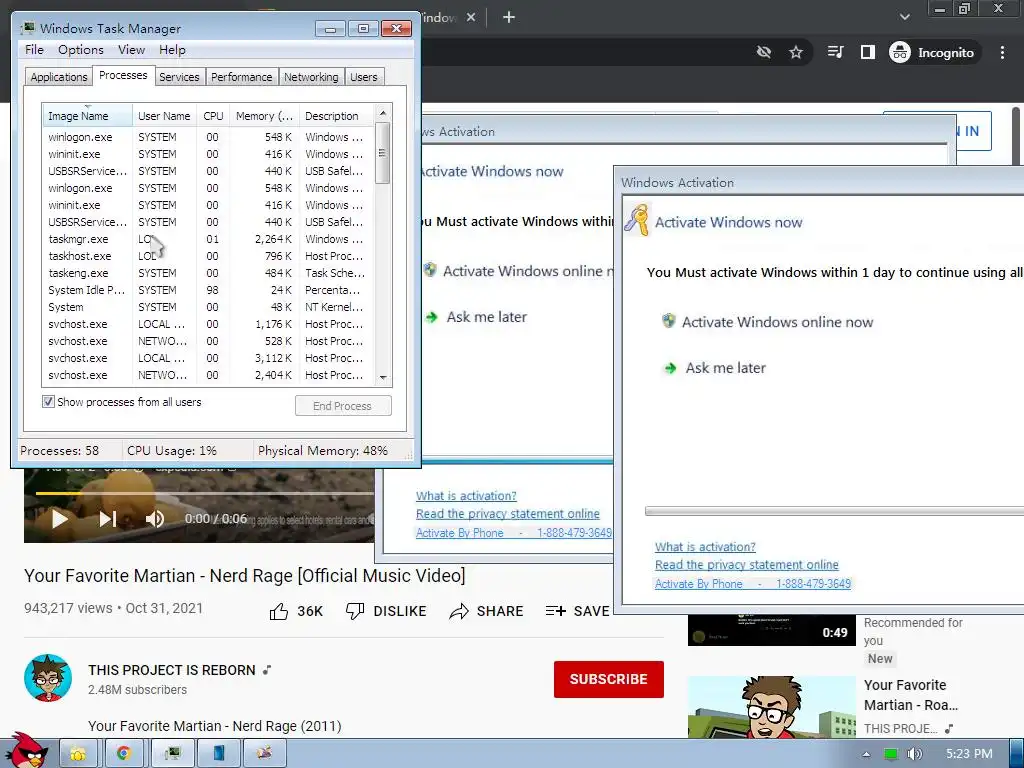
Task: Open Chrome three-dot menu
Action: tap(1002, 52)
